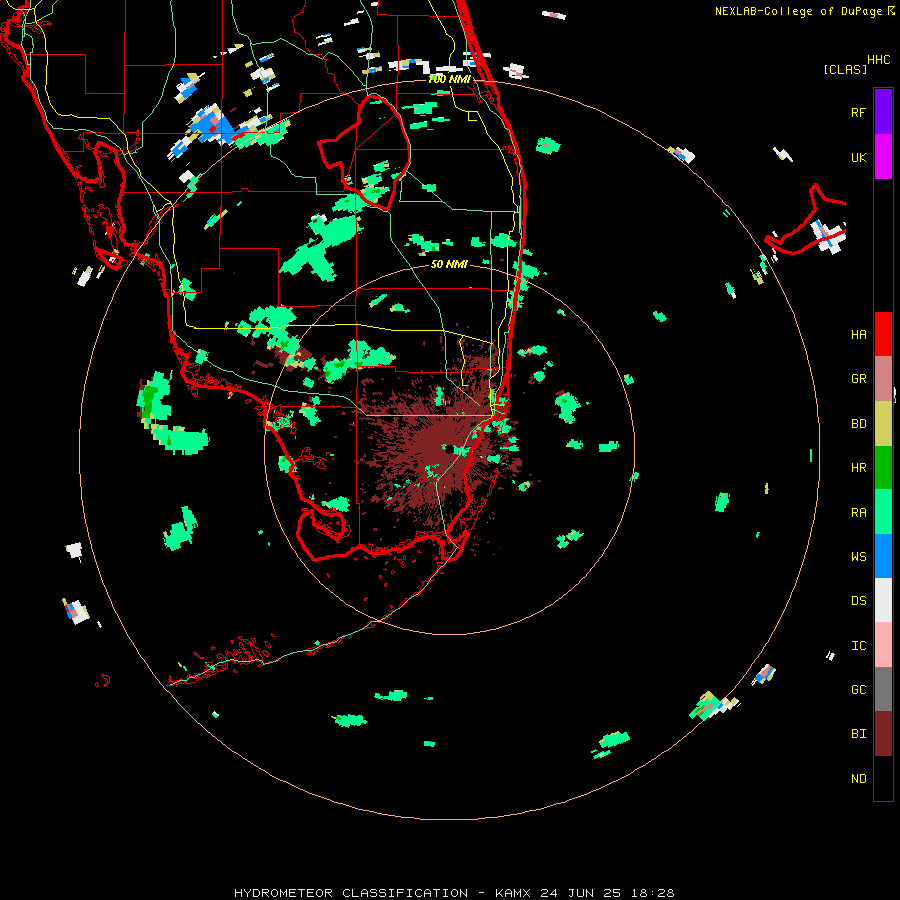This screenshot has width=900, height=900.
Task: Click the RA legend label
Action: [858, 513]
